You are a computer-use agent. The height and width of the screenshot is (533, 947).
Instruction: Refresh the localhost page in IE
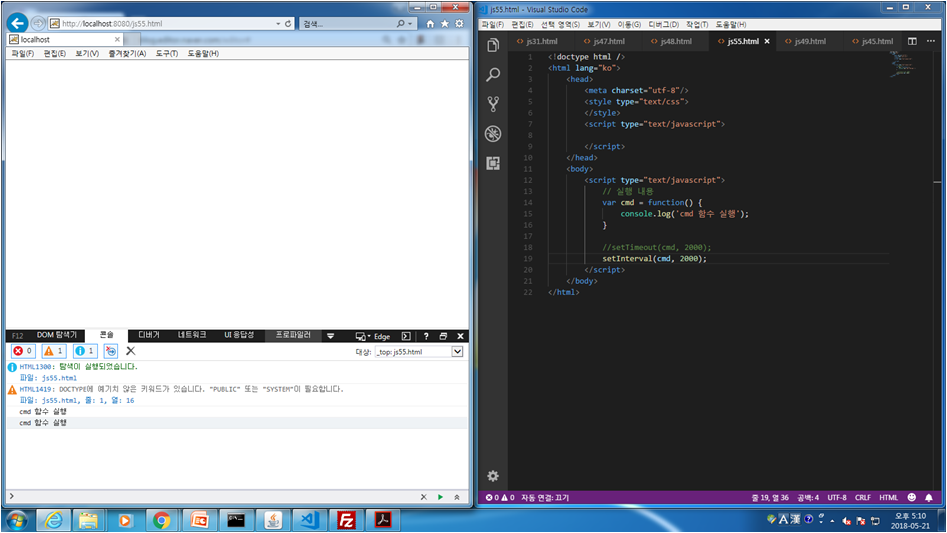pyautogui.click(x=288, y=24)
